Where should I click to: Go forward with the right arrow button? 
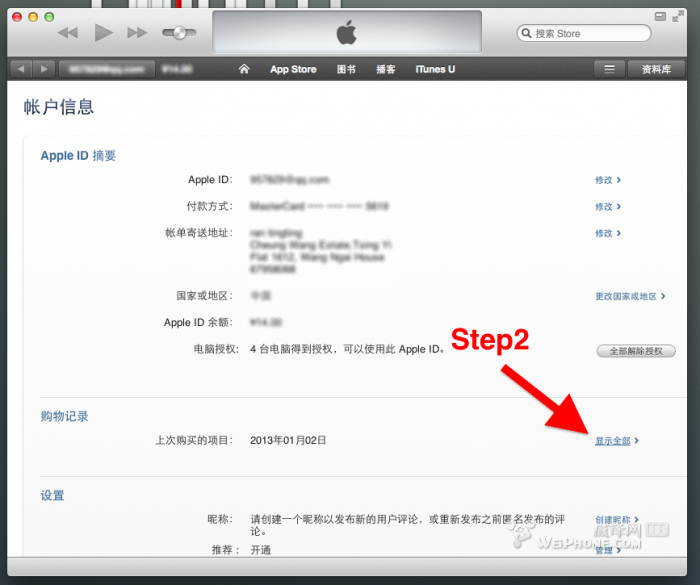click(x=44, y=69)
